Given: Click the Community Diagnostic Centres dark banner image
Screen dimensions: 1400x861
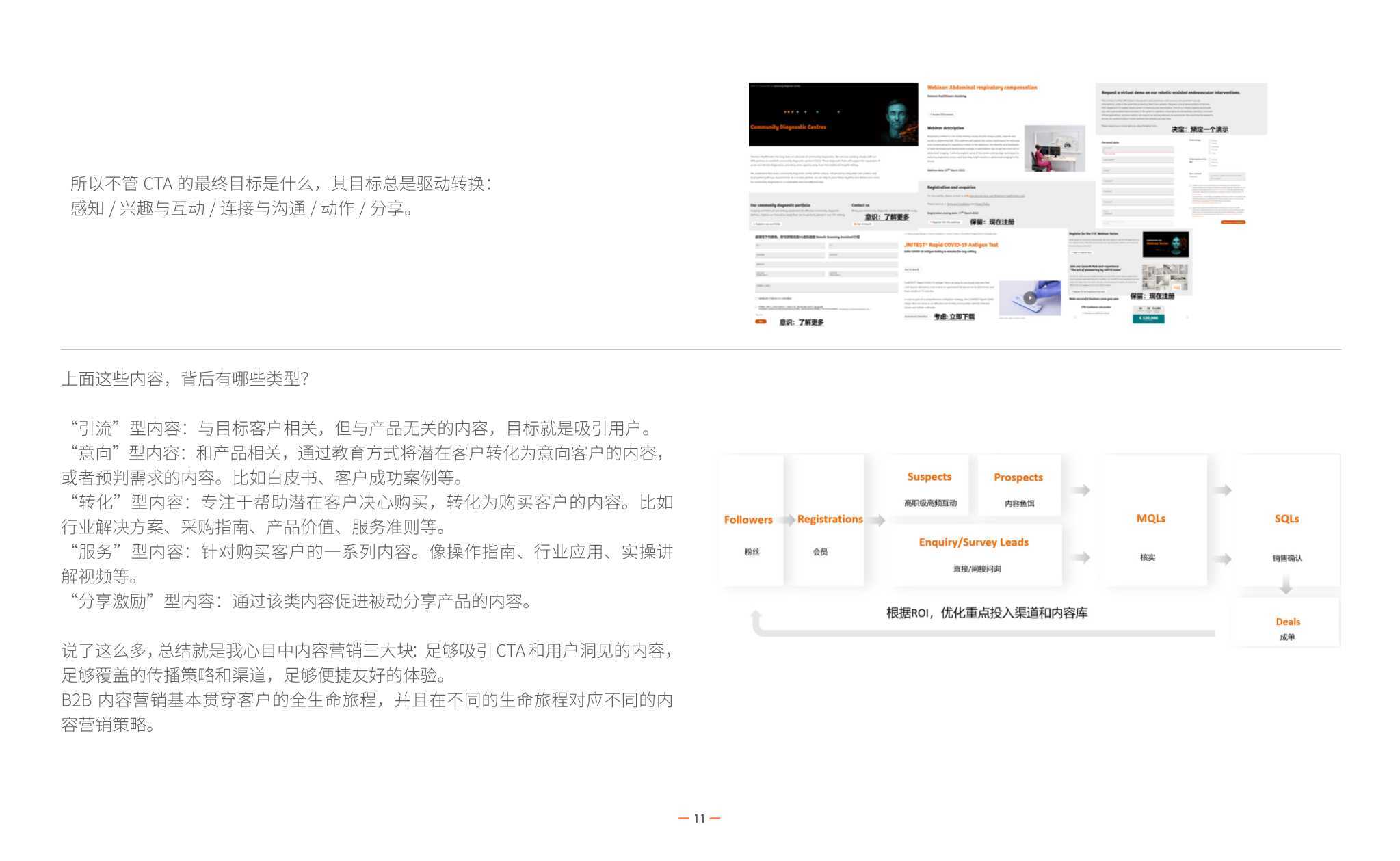Looking at the screenshot, I should coord(833,115).
